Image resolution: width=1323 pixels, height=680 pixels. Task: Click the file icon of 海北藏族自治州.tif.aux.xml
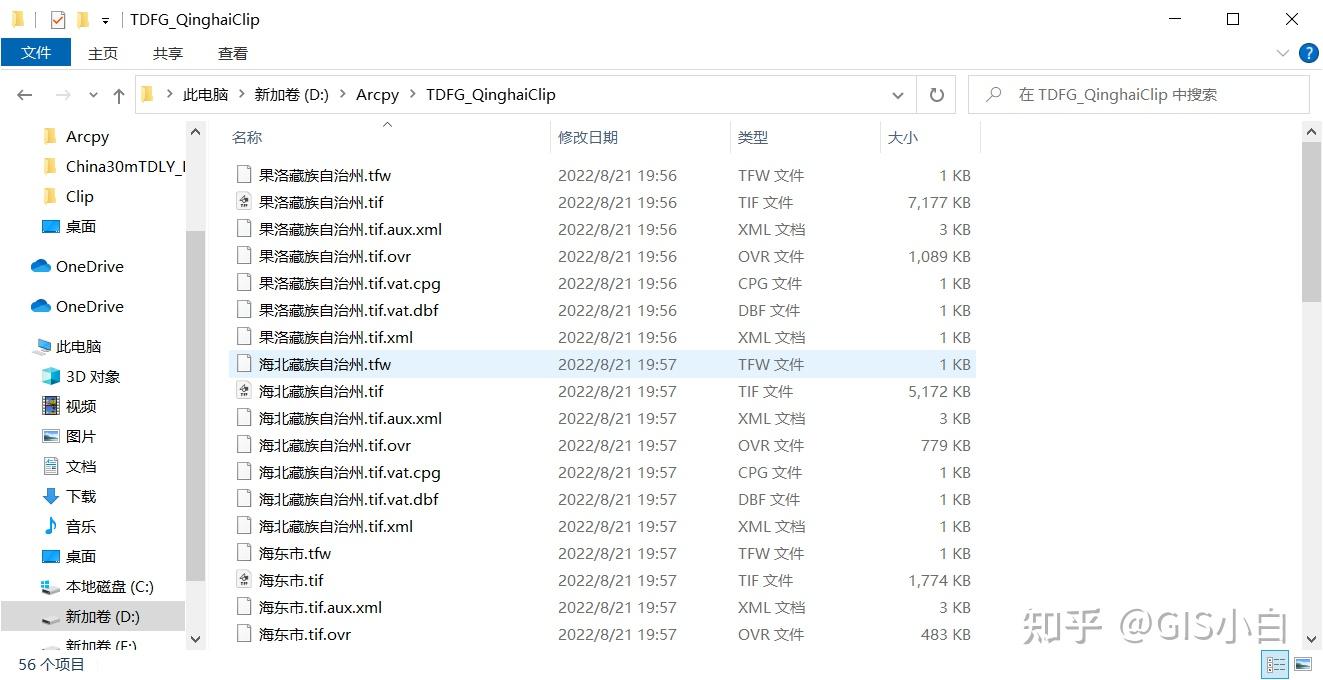(243, 418)
